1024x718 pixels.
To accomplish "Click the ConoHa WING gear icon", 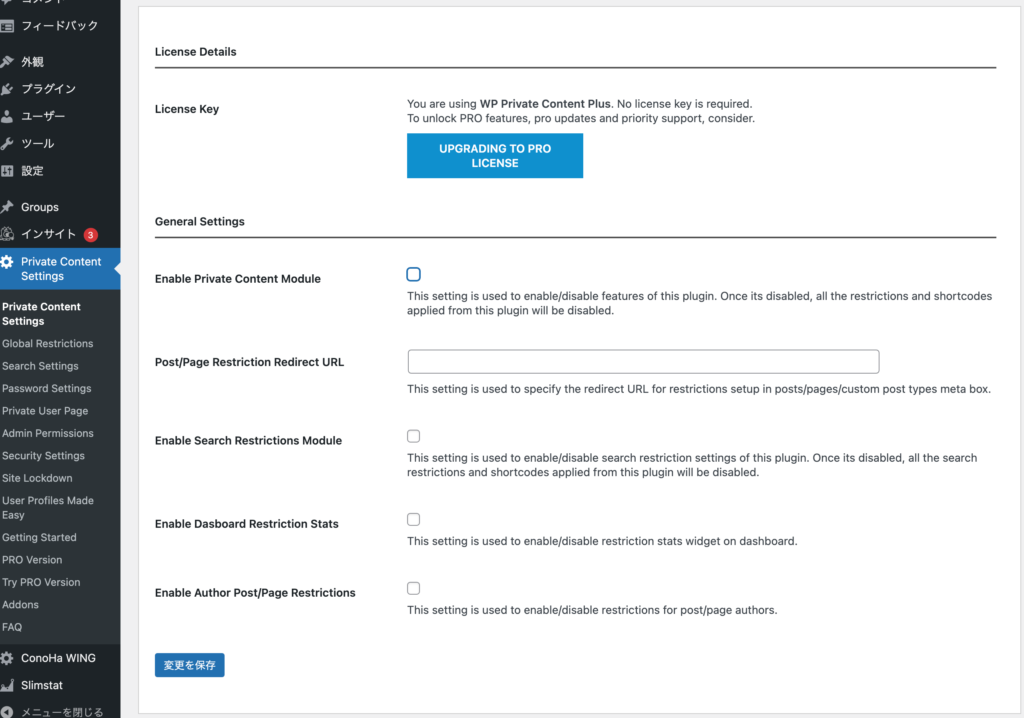I will tap(7, 659).
